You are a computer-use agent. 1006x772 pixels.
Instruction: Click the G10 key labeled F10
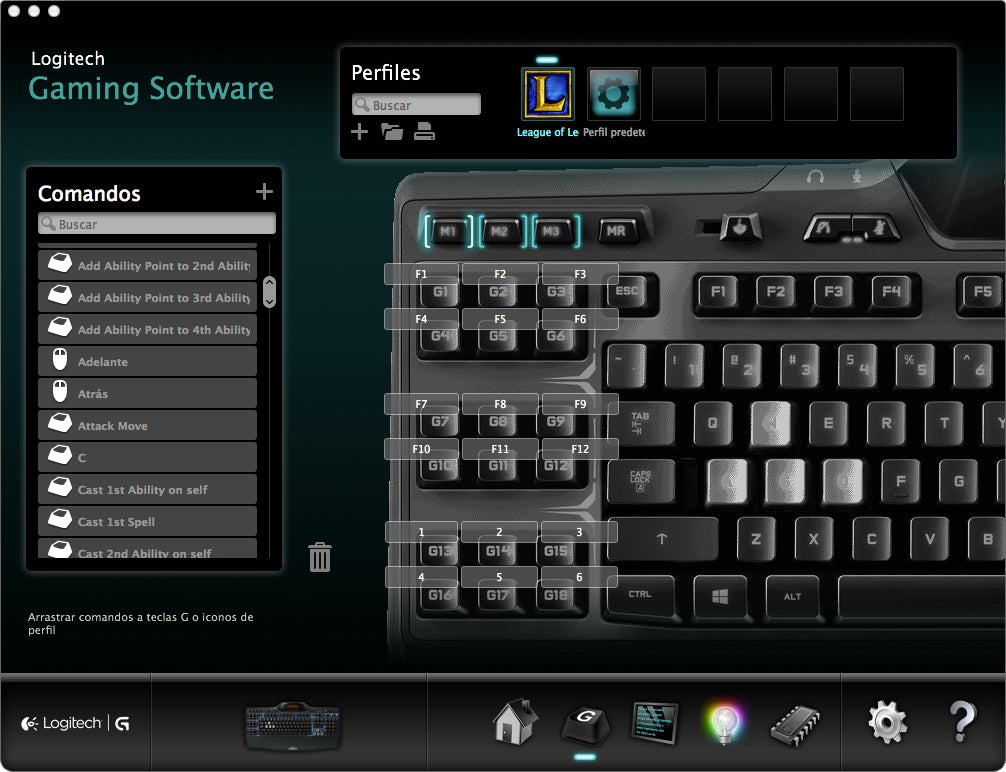(440, 466)
